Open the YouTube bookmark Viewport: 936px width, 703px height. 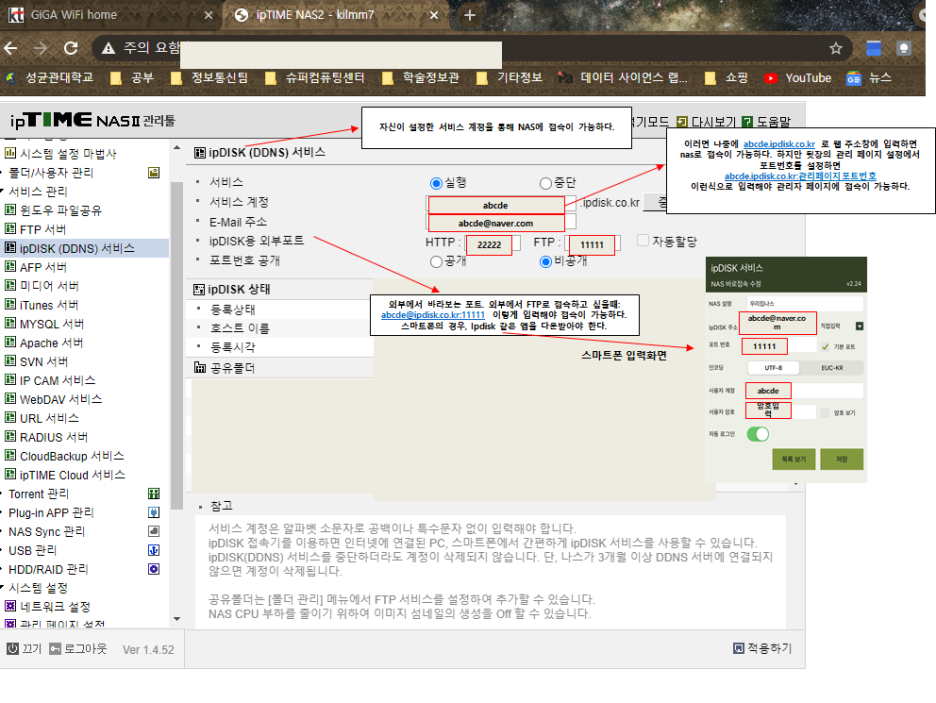(798, 78)
